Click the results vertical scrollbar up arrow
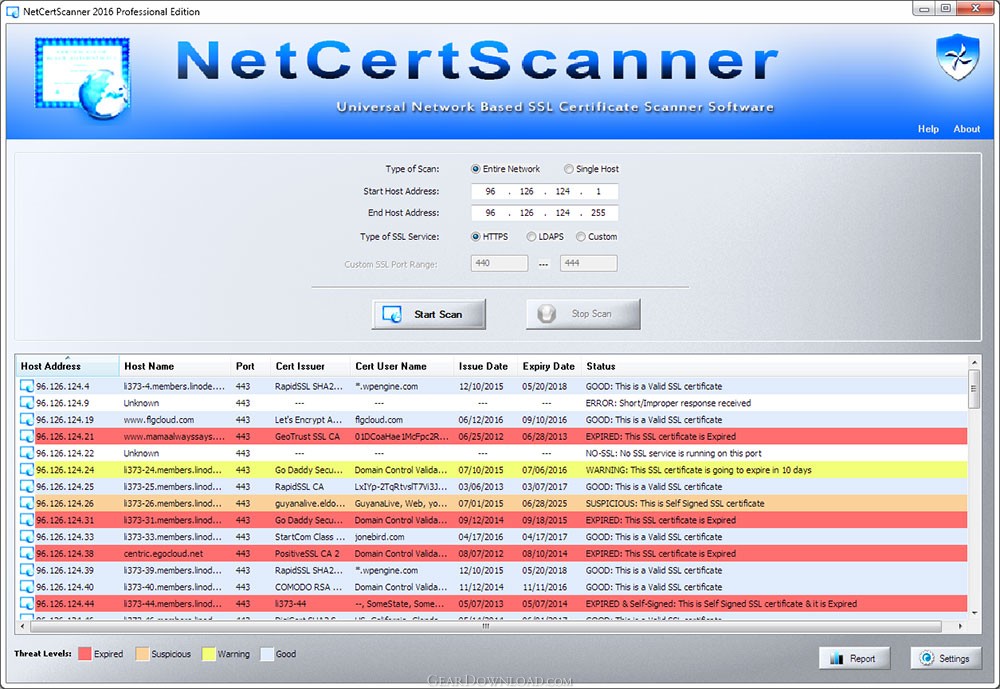Screen dimensions: 1000x689 [x=974, y=362]
